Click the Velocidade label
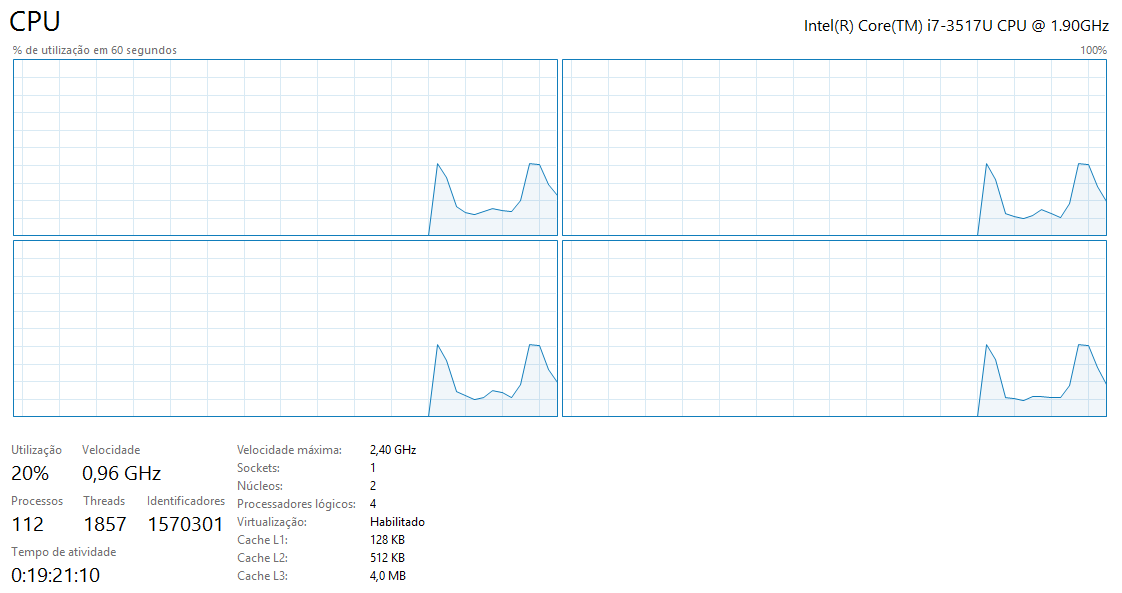The image size is (1122, 593). (x=111, y=450)
